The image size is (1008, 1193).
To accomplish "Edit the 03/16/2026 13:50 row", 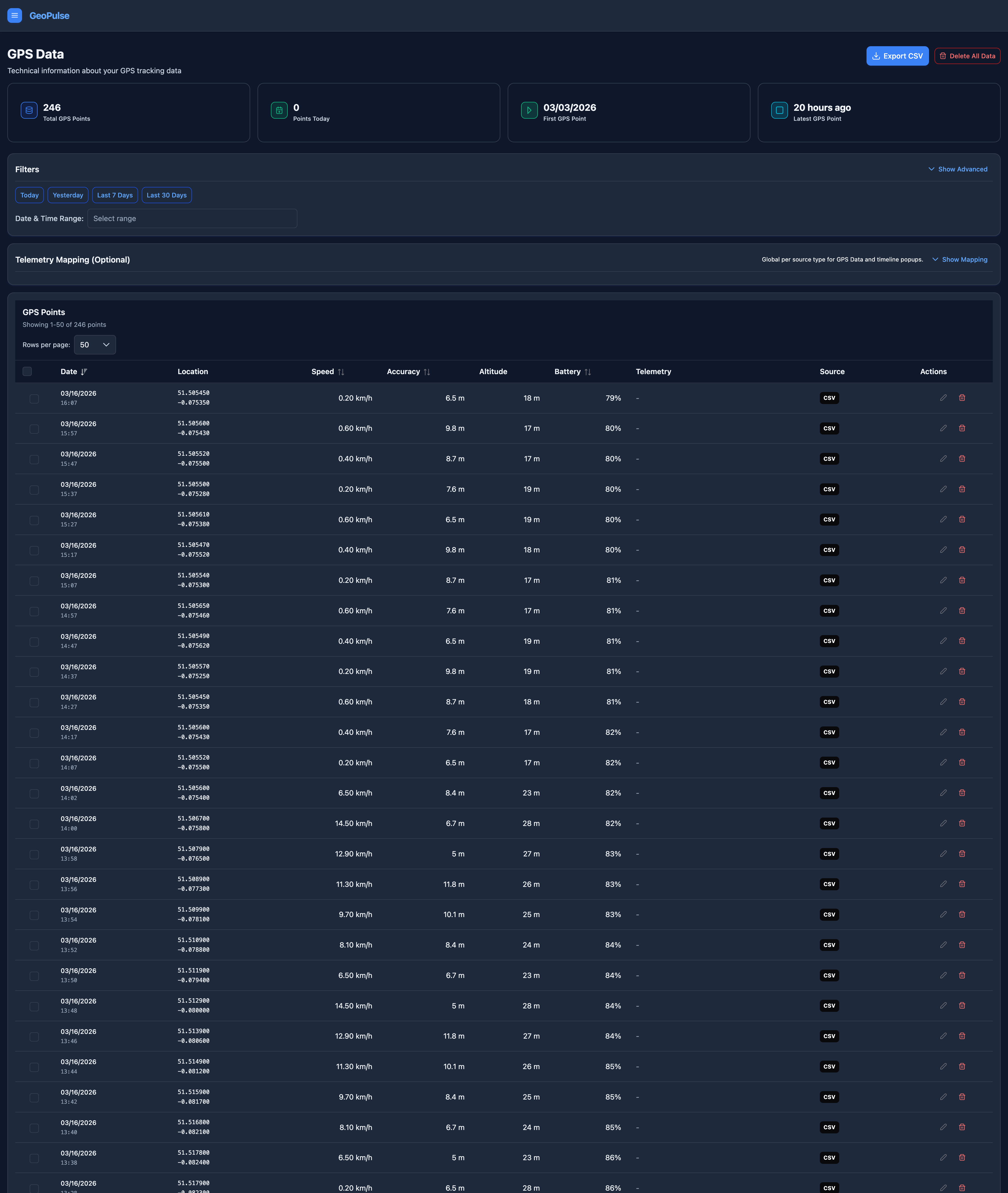I will (x=943, y=975).
